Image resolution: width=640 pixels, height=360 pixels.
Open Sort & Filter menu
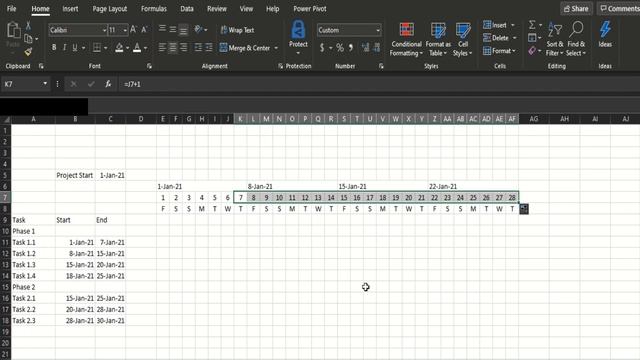point(555,39)
